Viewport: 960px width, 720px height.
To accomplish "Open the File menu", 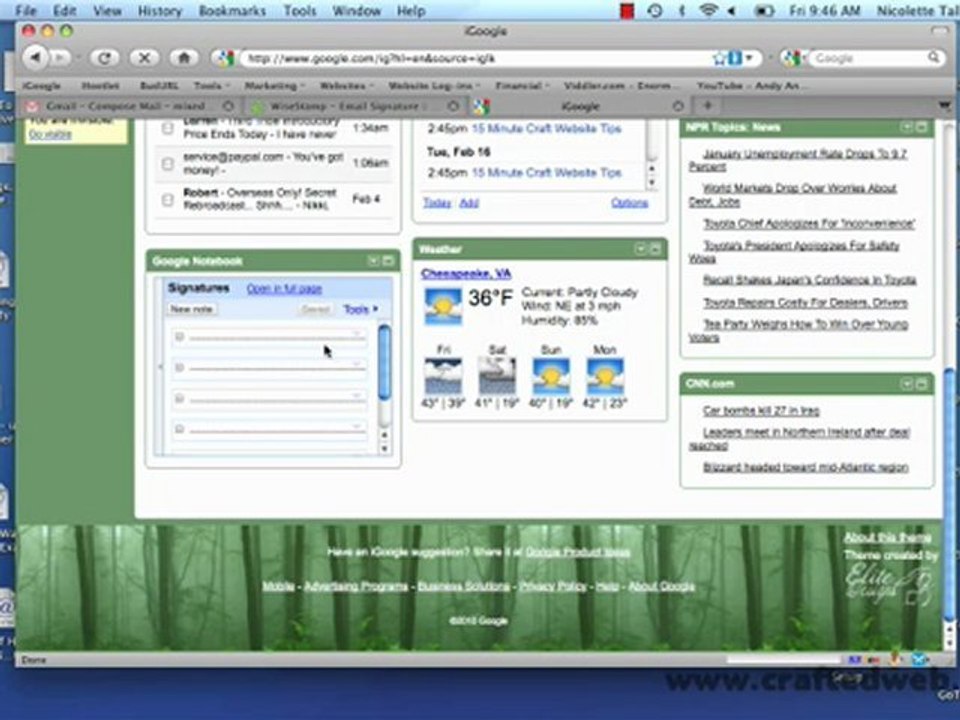I will [x=26, y=10].
